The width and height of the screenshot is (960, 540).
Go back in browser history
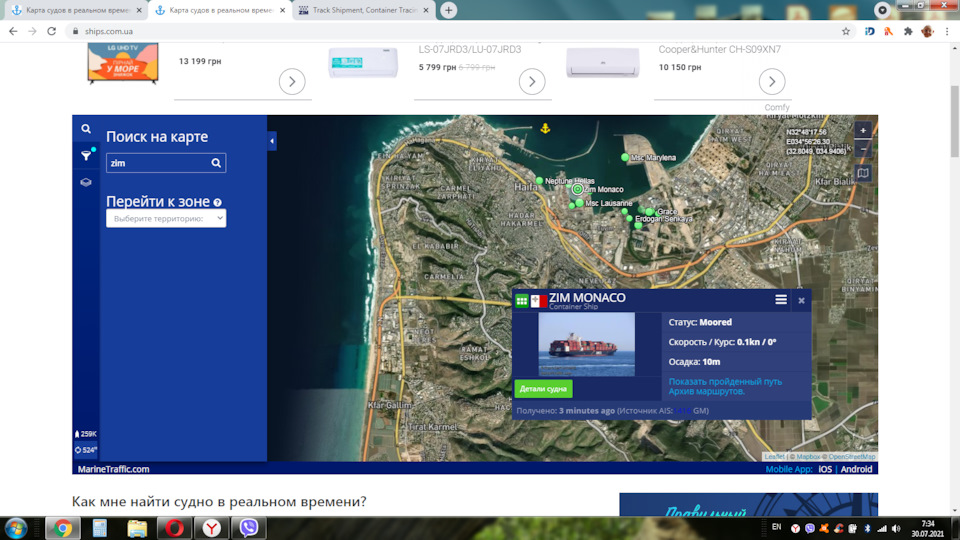pyautogui.click(x=13, y=31)
